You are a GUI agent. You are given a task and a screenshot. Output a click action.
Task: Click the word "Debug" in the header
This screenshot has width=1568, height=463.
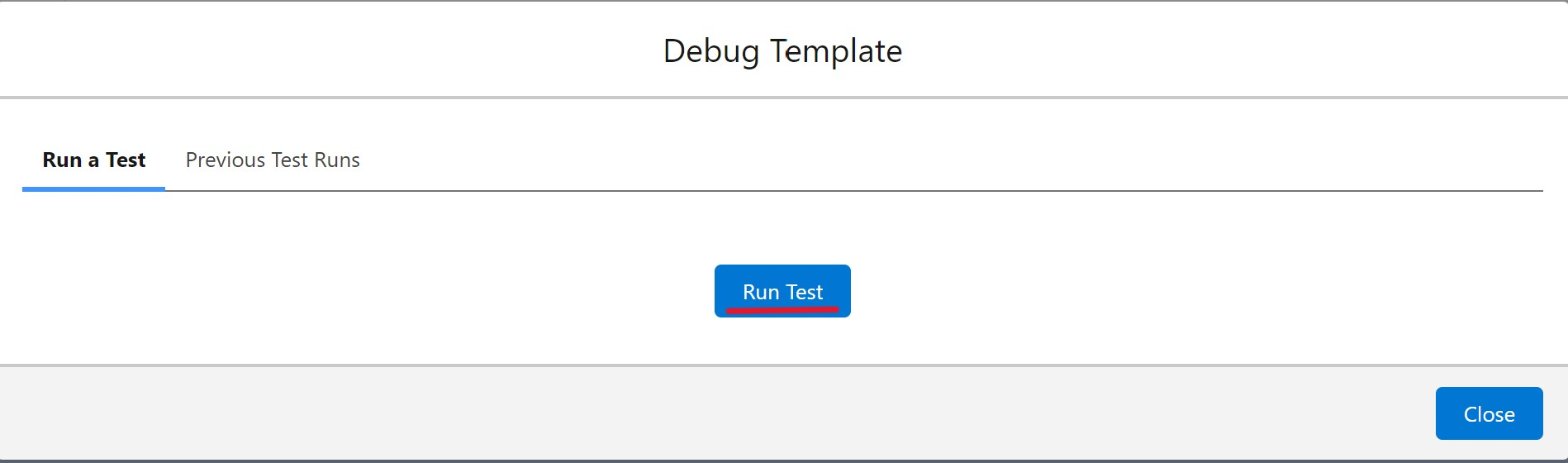tap(711, 52)
